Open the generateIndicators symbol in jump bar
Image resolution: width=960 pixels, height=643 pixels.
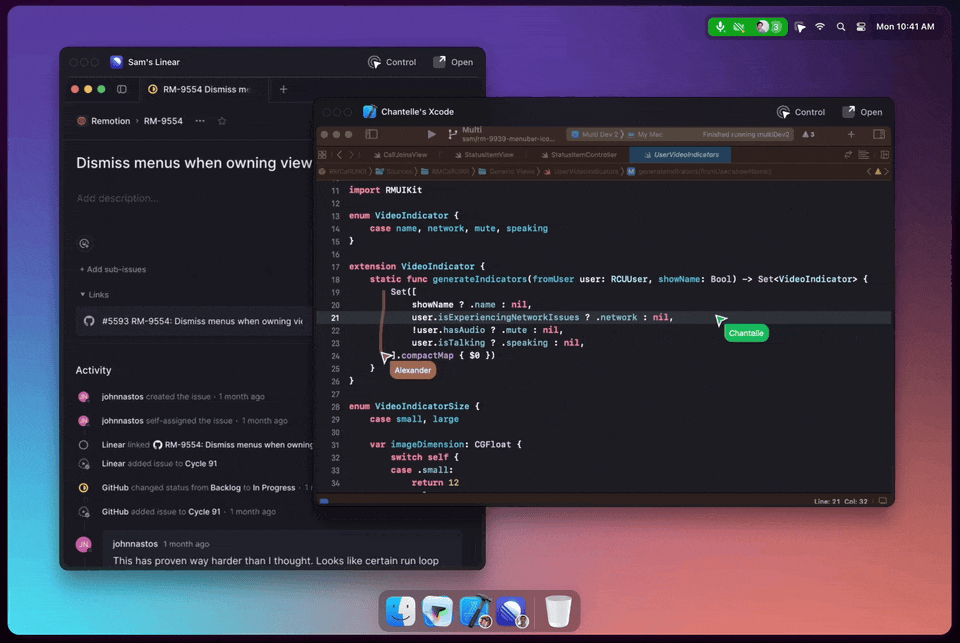[x=699, y=171]
